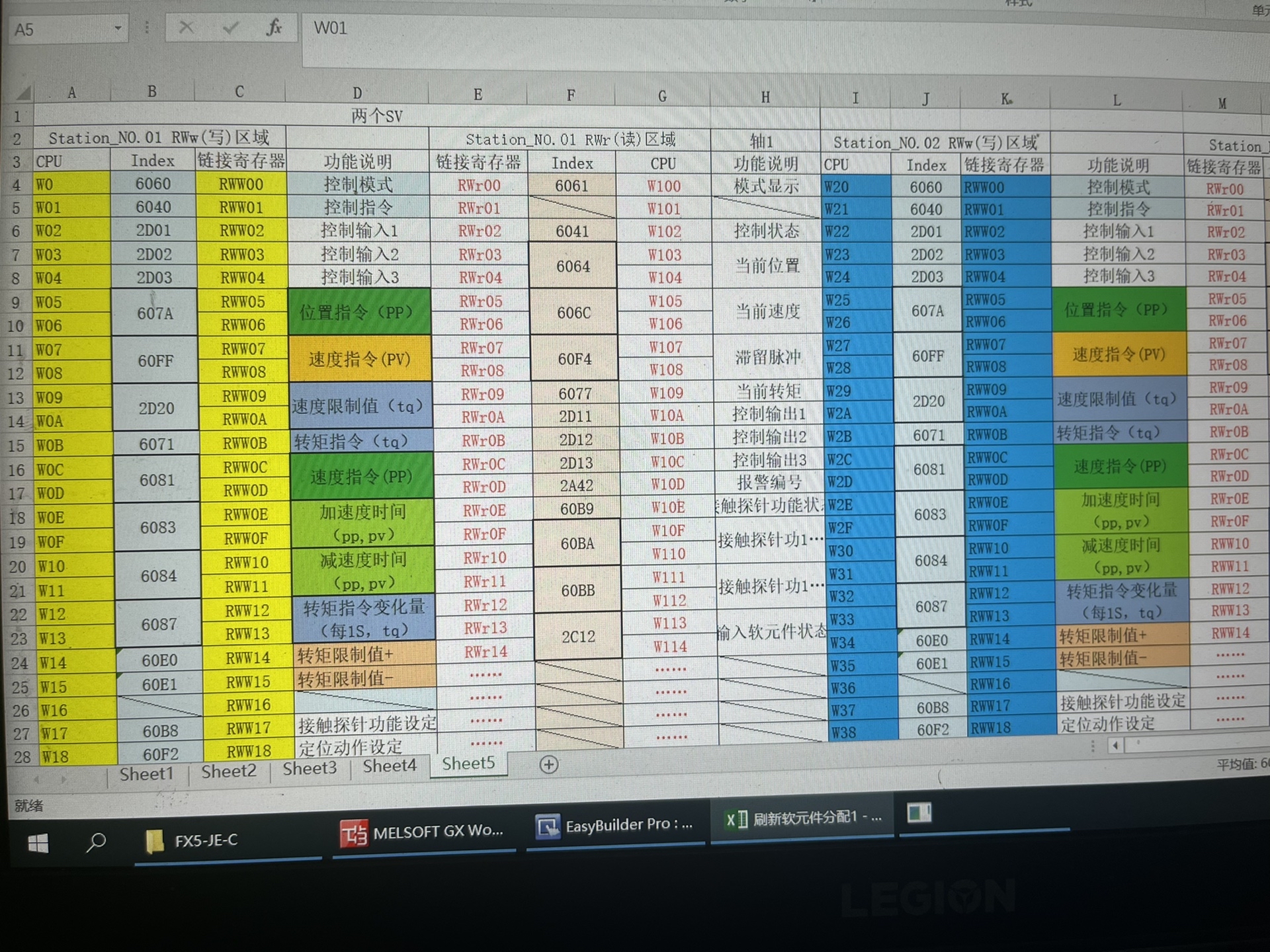Viewport: 1270px width, 952px height.
Task: Open FX5-JE-C folder from taskbar
Action: pos(193,841)
